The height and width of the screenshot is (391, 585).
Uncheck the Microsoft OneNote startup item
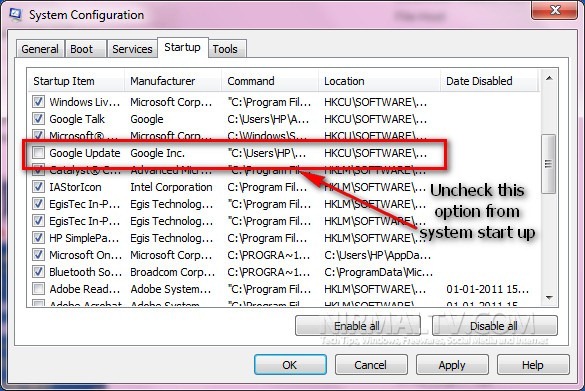tap(38, 254)
